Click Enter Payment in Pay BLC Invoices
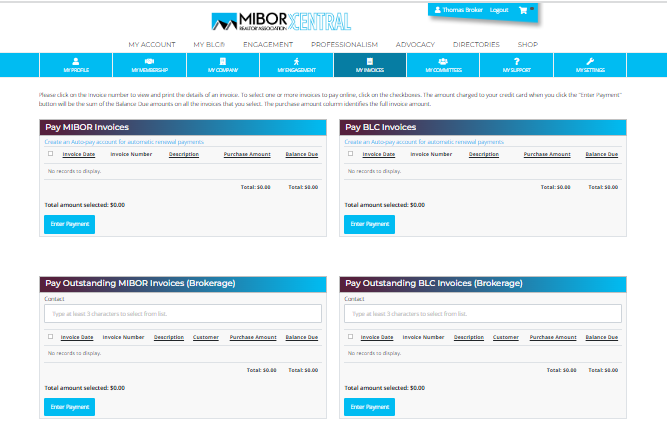Viewport: 667px width, 442px height. pyautogui.click(x=369, y=224)
